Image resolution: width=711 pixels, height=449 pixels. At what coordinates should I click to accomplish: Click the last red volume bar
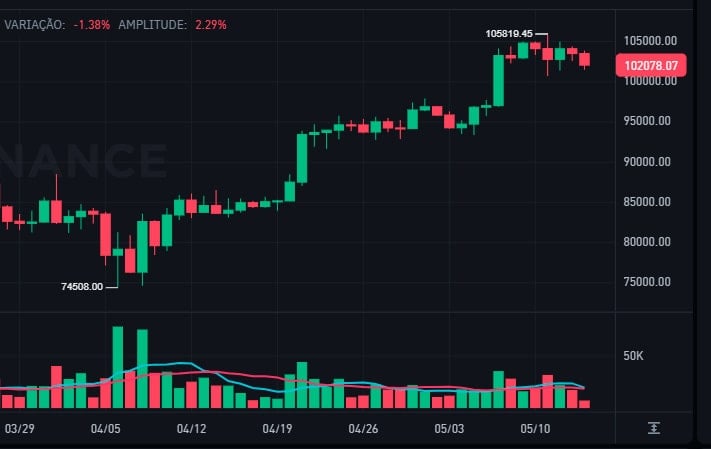(585, 404)
